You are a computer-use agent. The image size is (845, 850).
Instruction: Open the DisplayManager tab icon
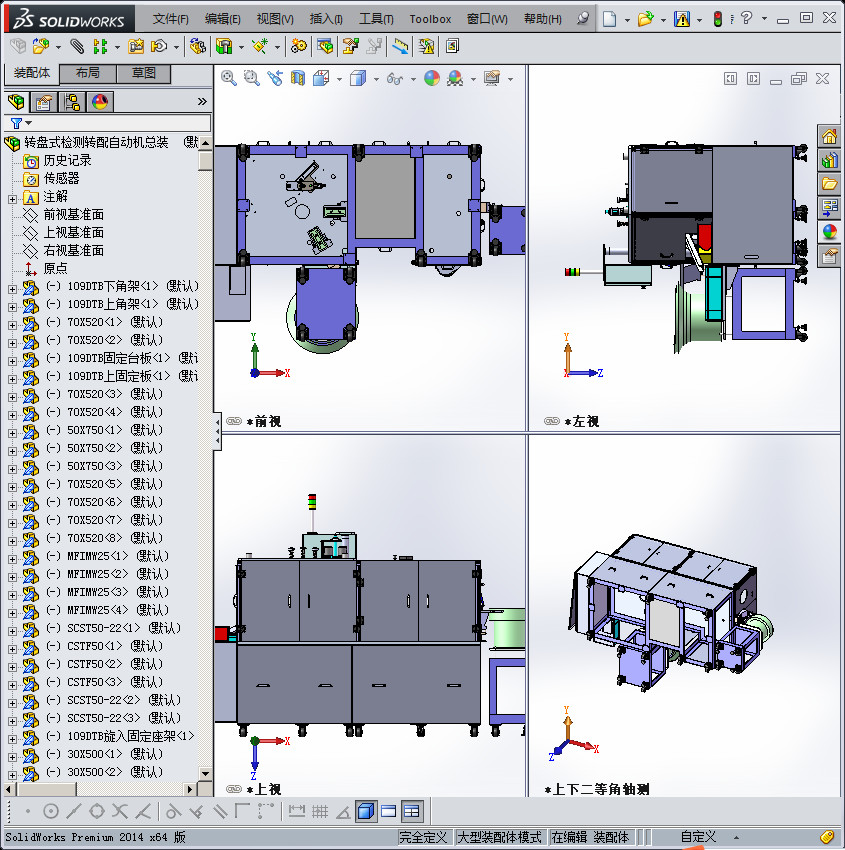coord(100,101)
